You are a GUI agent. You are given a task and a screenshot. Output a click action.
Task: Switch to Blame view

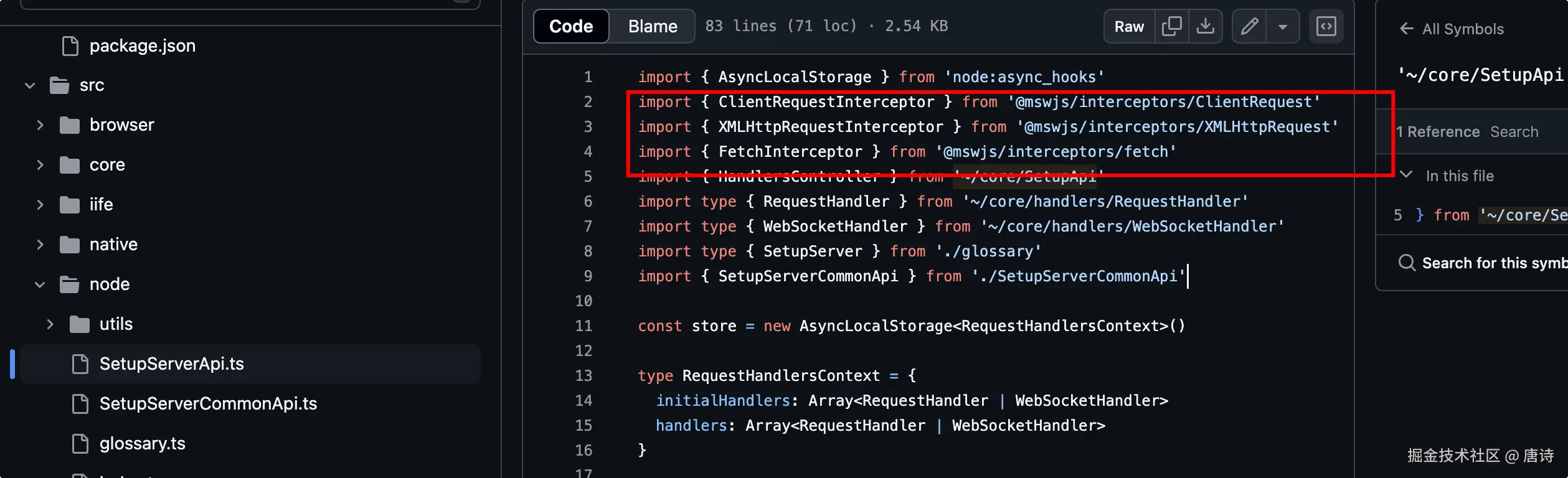click(652, 26)
